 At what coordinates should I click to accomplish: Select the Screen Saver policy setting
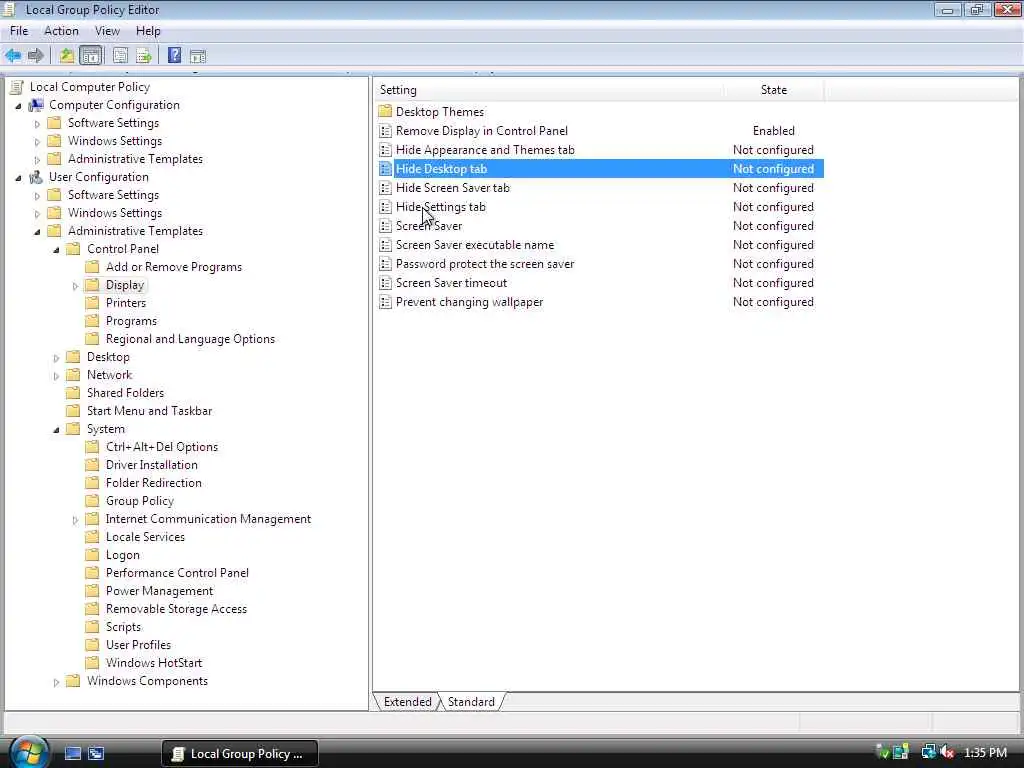pyautogui.click(x=429, y=226)
